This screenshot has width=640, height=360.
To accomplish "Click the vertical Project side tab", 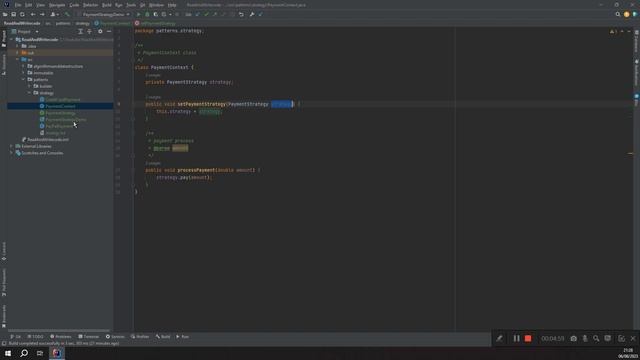I will click(4, 39).
